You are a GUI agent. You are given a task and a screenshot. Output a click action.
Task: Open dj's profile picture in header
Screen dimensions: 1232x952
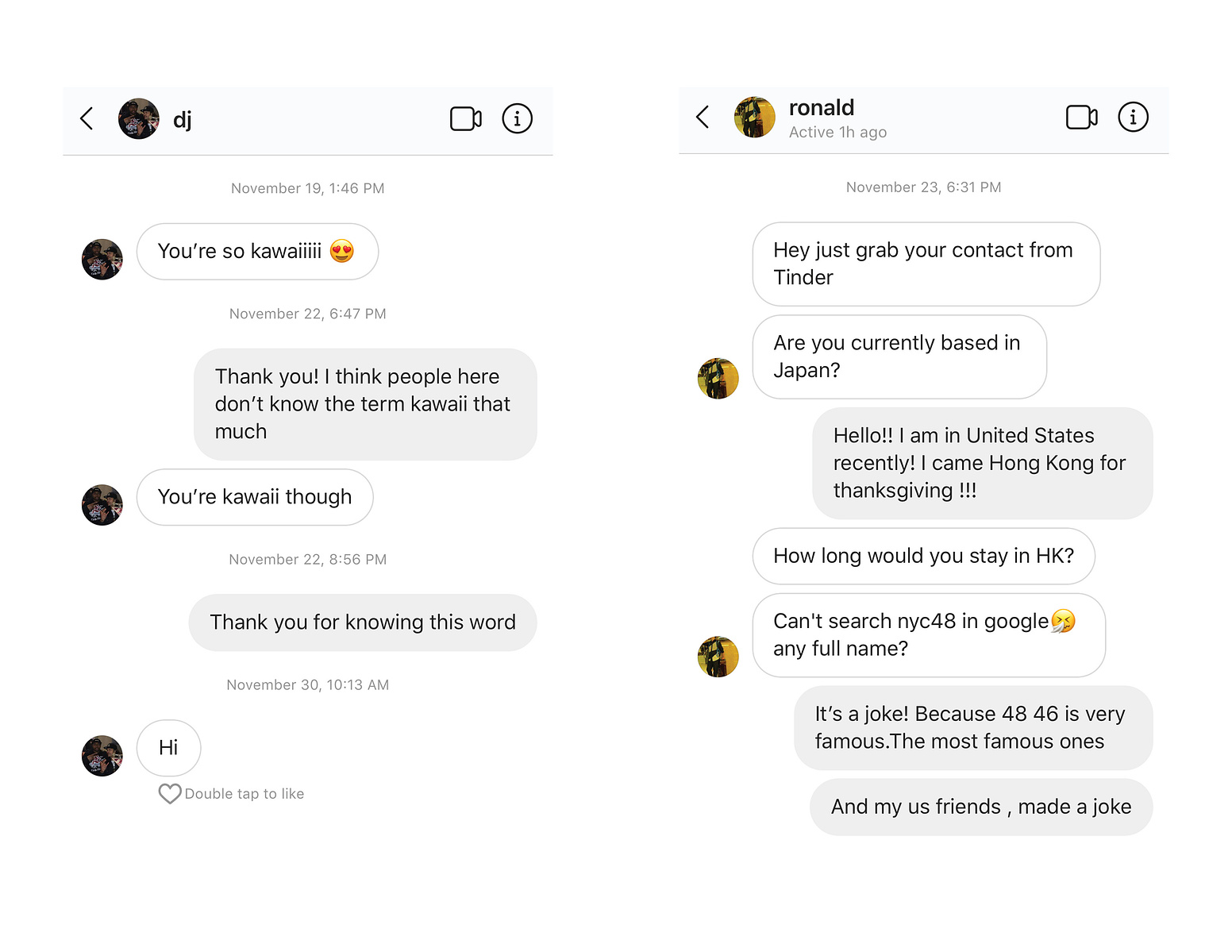(x=139, y=119)
